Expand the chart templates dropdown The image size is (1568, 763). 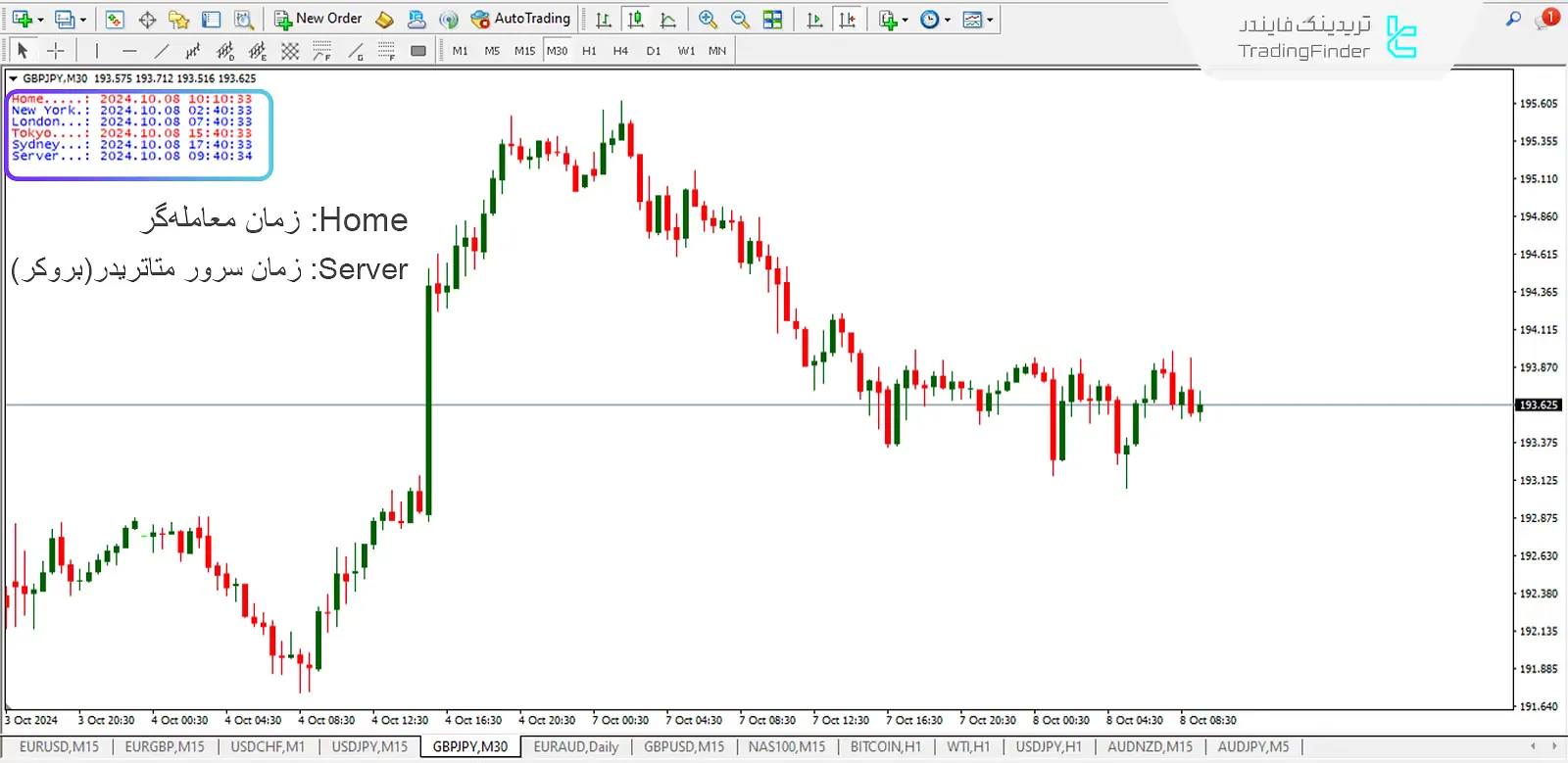(990, 20)
